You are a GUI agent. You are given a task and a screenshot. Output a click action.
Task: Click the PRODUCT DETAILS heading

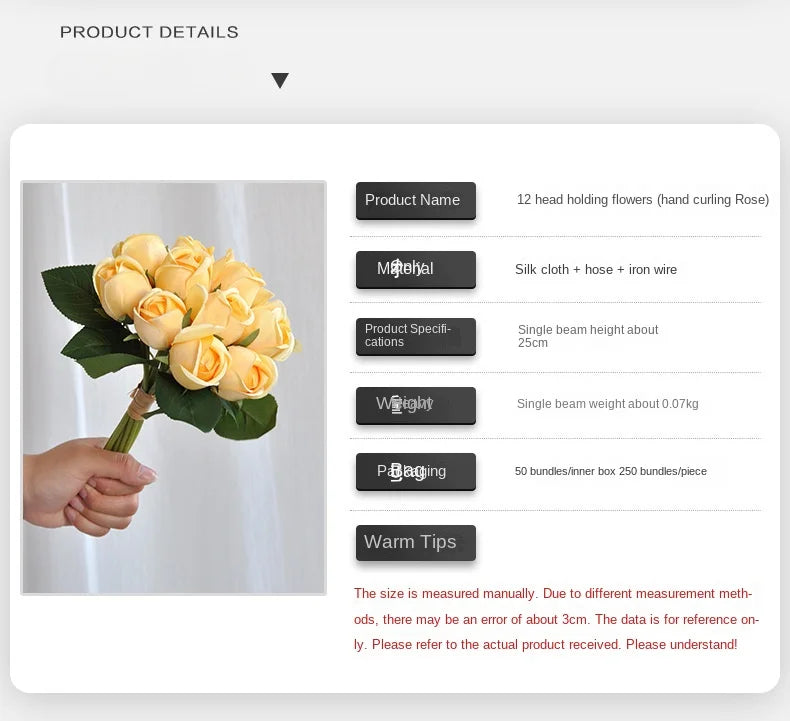point(149,32)
